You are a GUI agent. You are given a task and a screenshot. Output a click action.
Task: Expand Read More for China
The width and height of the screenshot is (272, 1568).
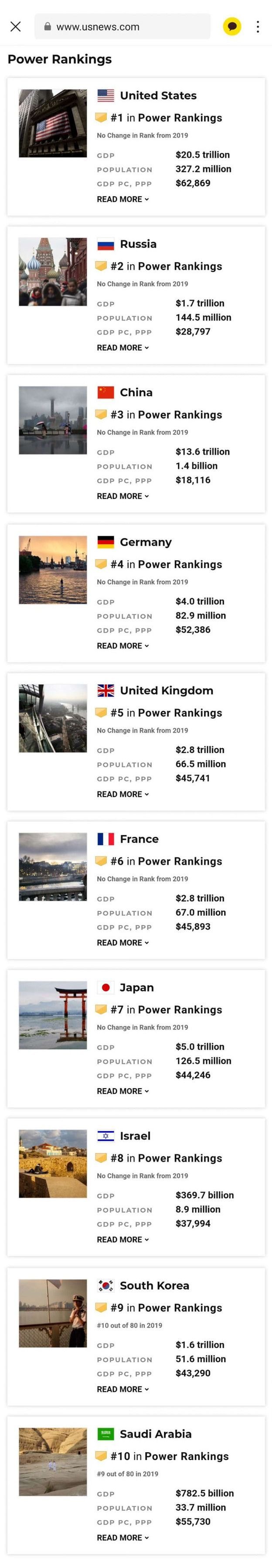point(122,496)
